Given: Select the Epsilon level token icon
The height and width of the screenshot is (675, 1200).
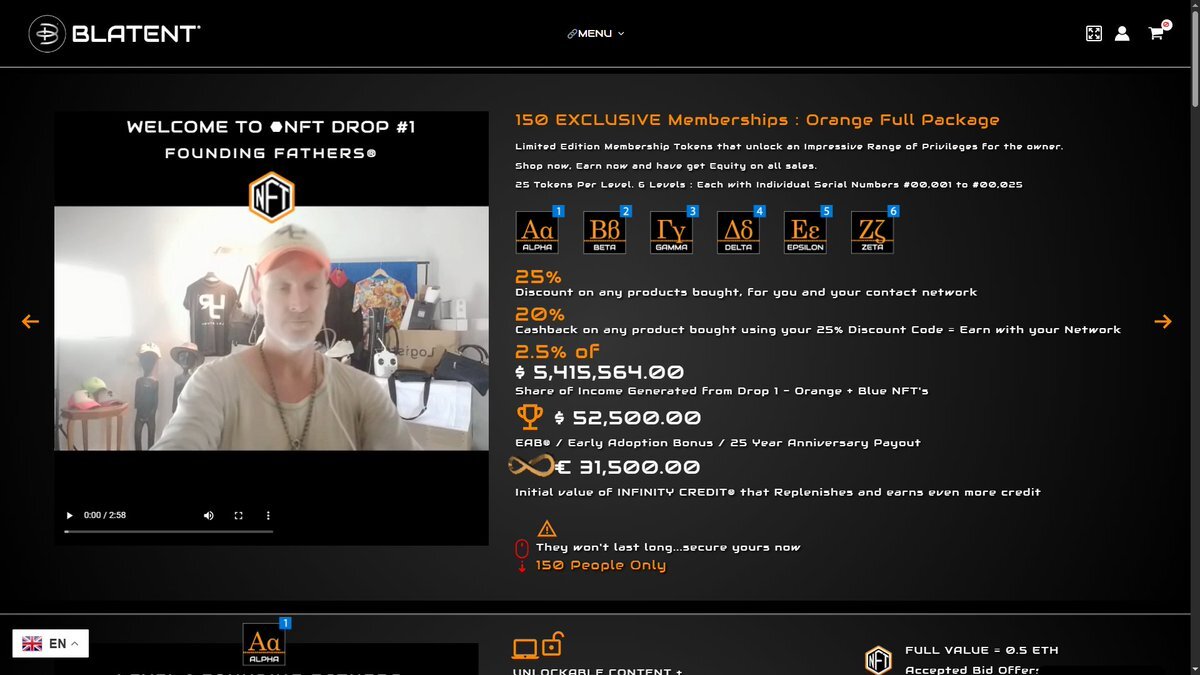Looking at the screenshot, I should click(807, 230).
